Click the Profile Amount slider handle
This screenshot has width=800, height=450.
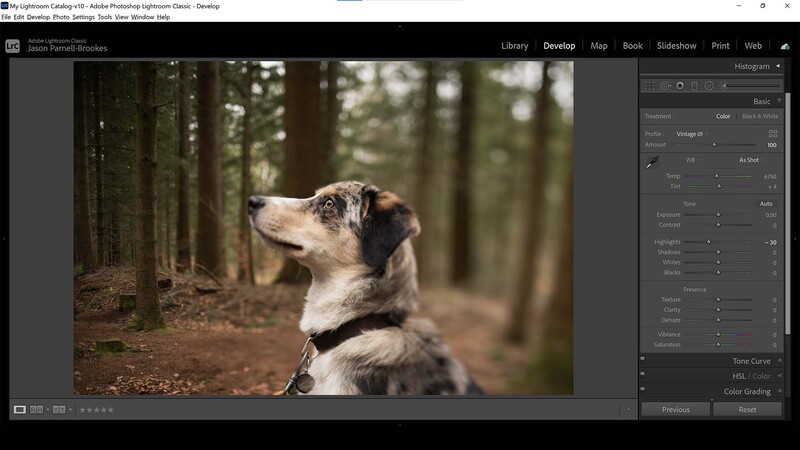714,145
